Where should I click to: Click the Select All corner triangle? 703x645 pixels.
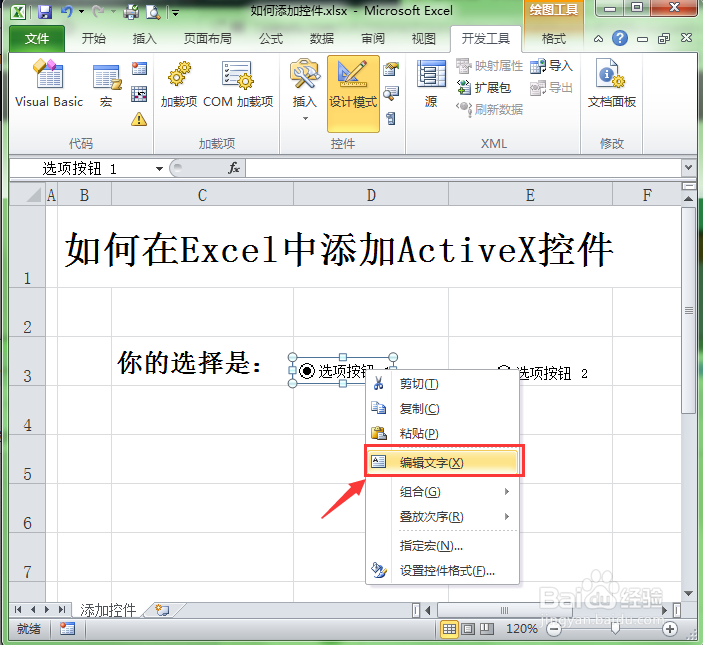(28, 195)
